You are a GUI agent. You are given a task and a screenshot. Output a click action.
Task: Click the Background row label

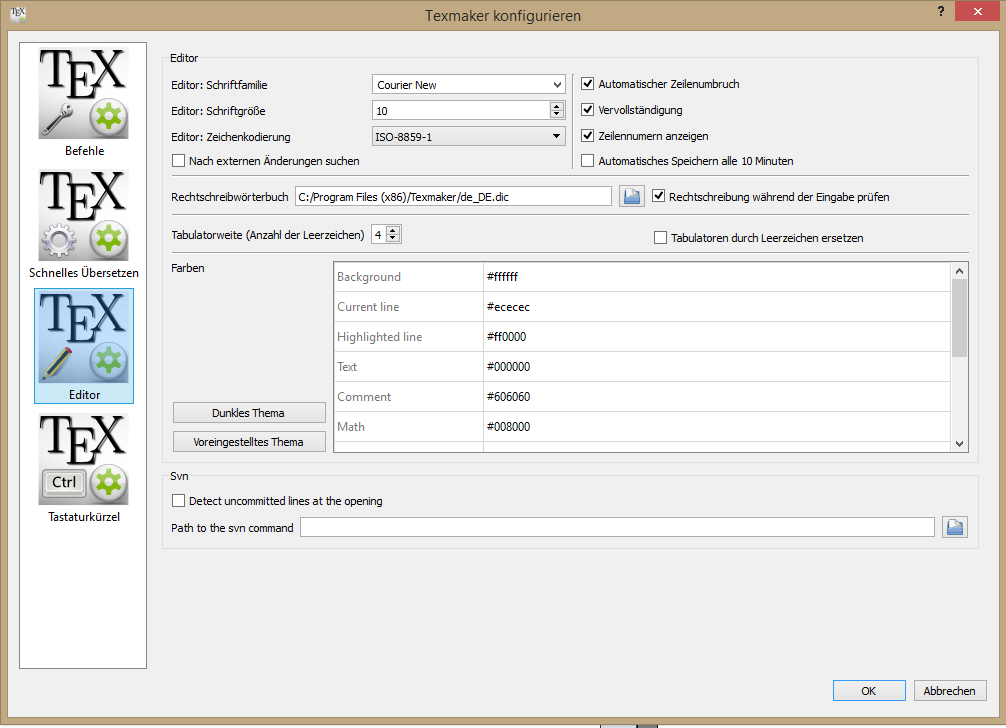click(409, 276)
